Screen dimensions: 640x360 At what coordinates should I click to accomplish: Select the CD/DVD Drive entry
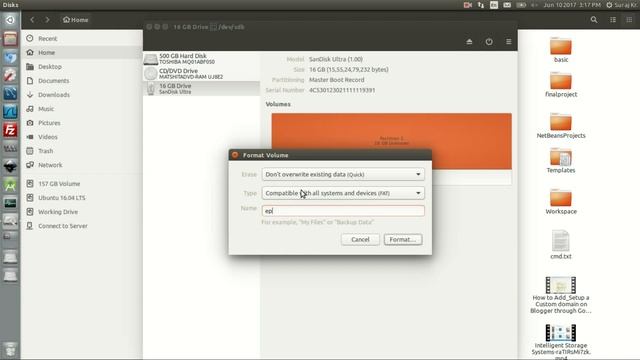click(202, 73)
